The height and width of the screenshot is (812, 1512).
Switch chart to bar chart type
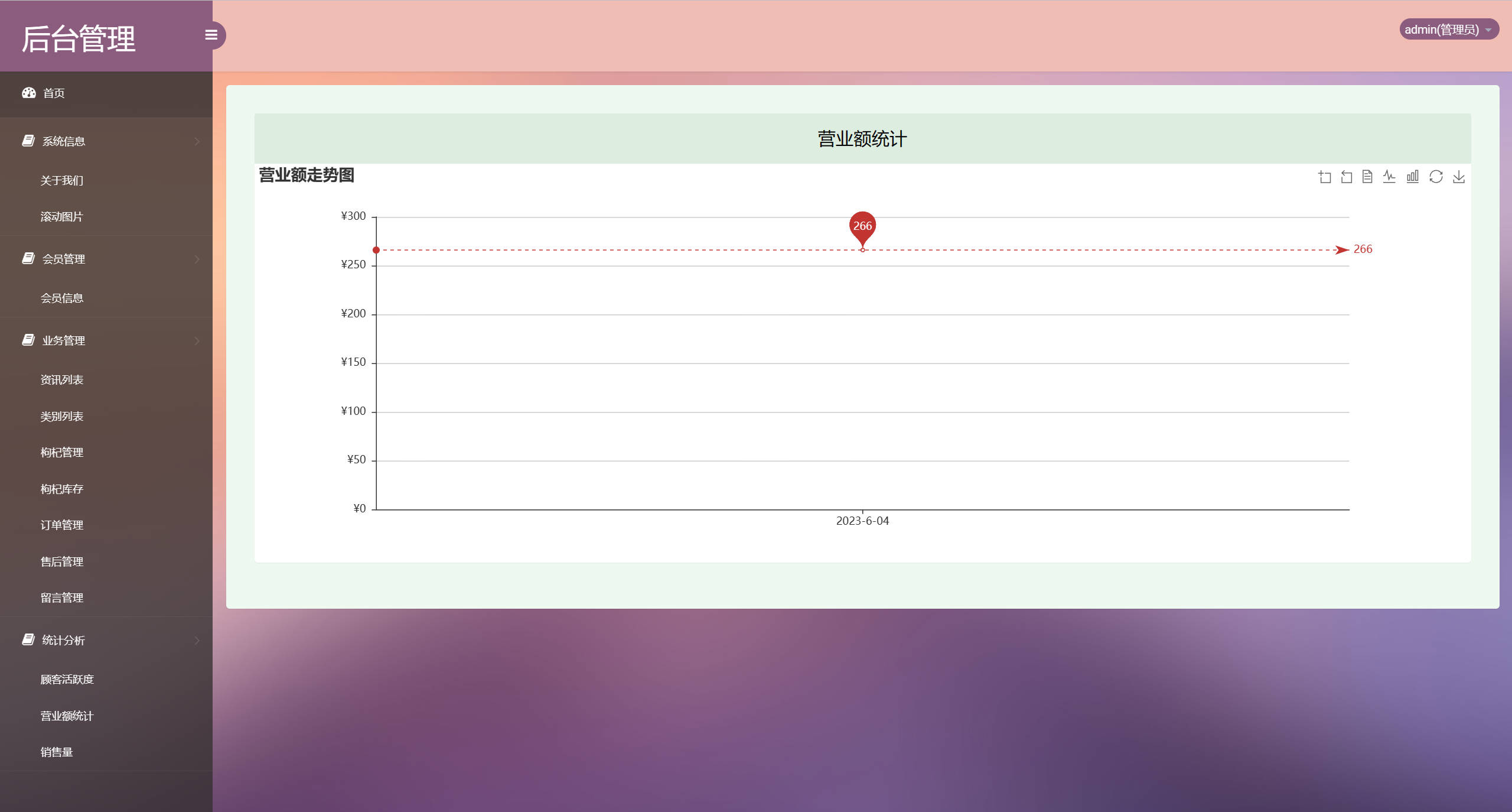(x=1412, y=177)
